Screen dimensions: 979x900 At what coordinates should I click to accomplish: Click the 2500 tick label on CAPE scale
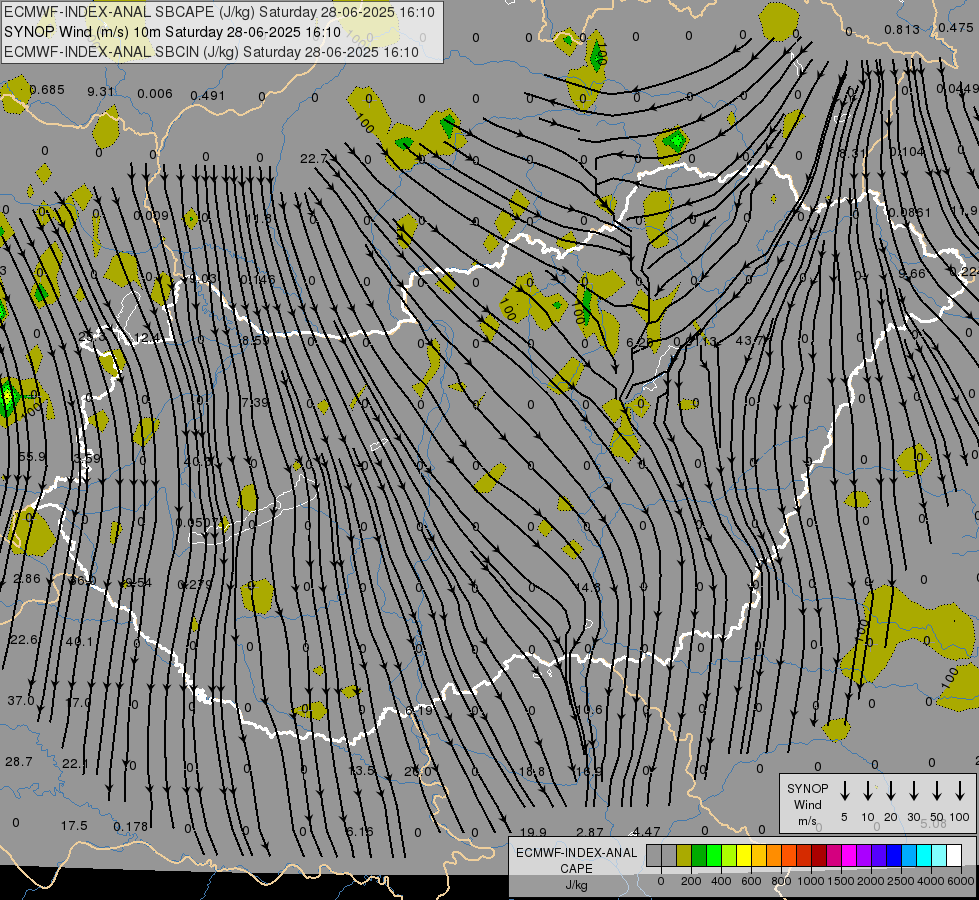[x=900, y=881]
